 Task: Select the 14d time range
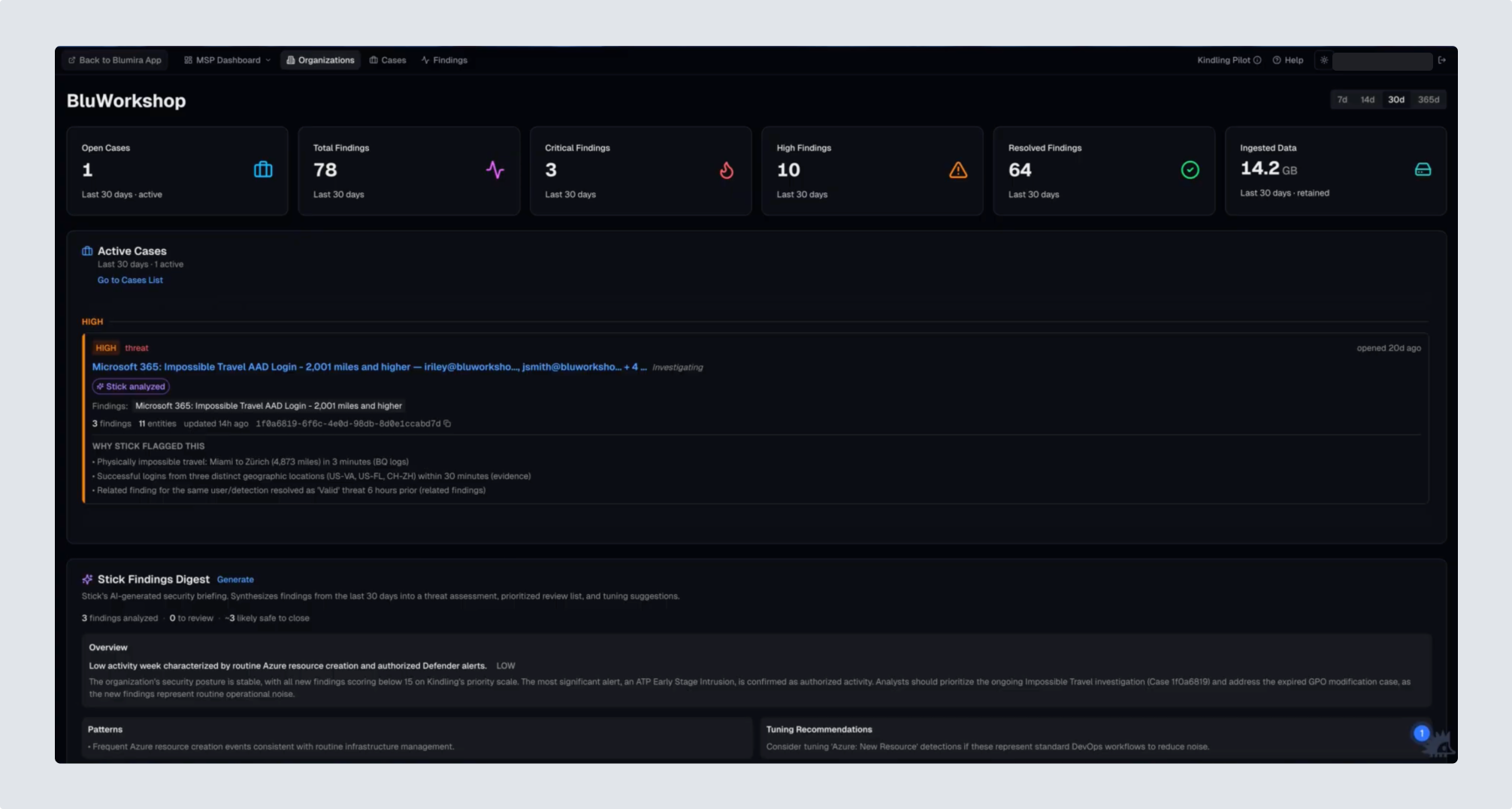point(1368,99)
